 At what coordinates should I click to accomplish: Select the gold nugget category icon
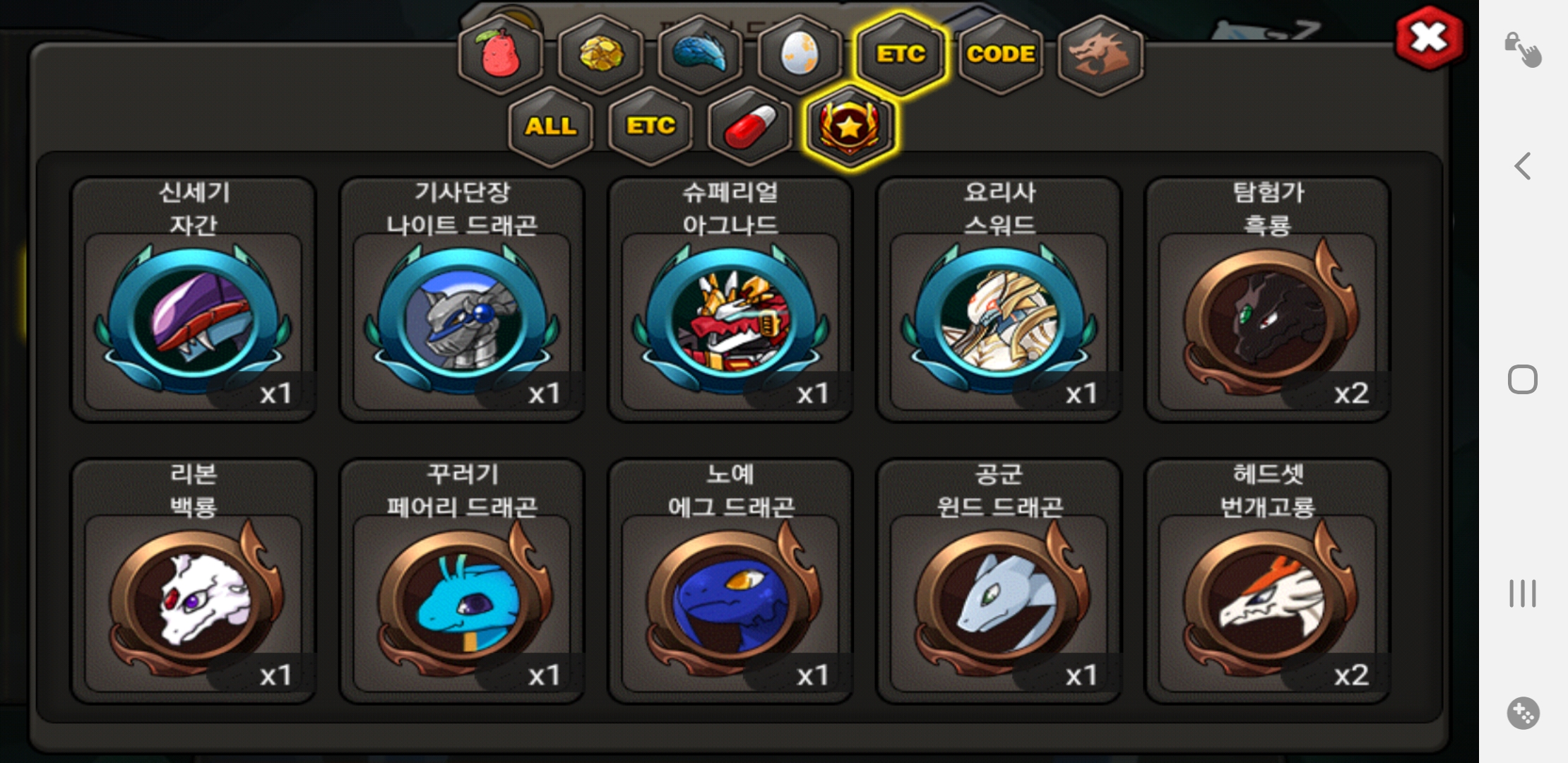[600, 54]
